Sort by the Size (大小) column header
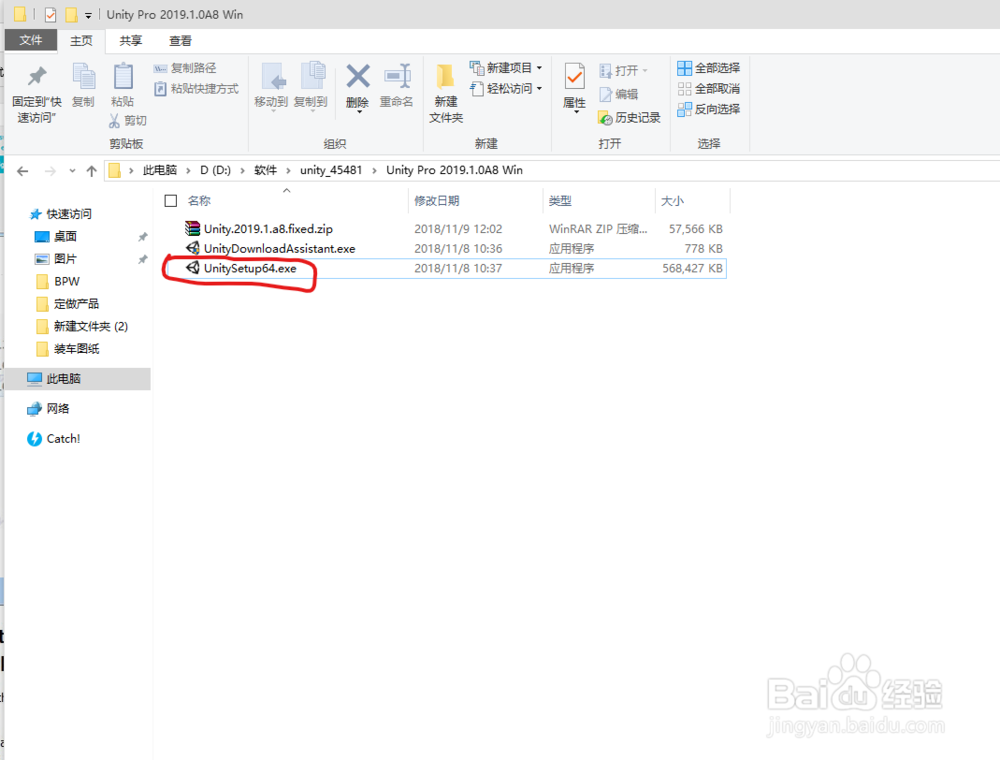The image size is (1000, 760). coord(672,201)
